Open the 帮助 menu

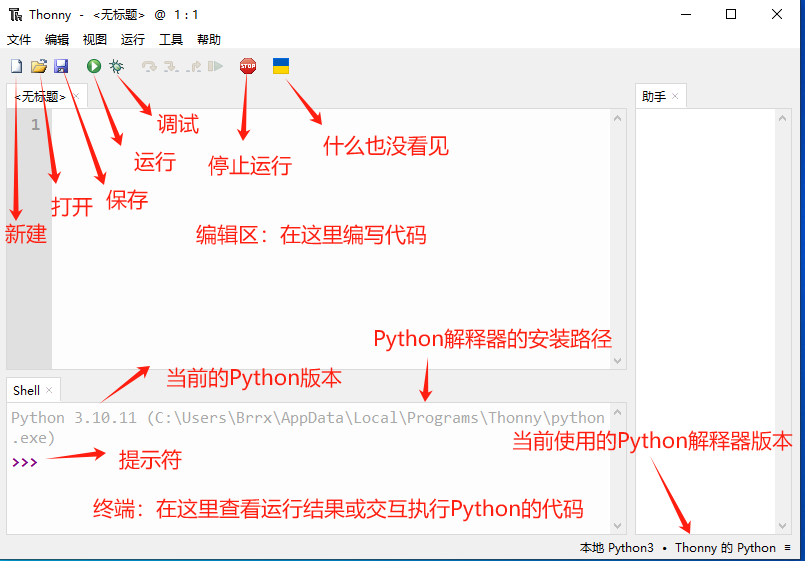tap(208, 40)
